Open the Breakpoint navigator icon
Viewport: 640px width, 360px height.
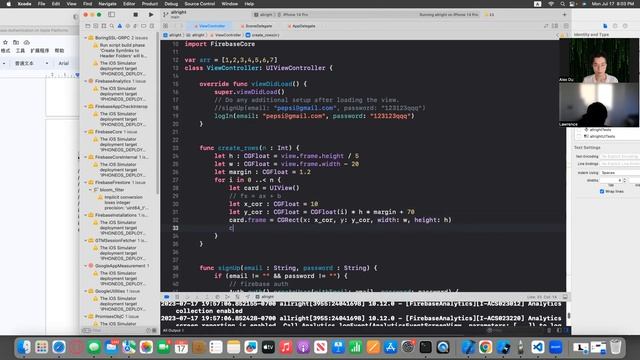pyautogui.click(x=143, y=26)
